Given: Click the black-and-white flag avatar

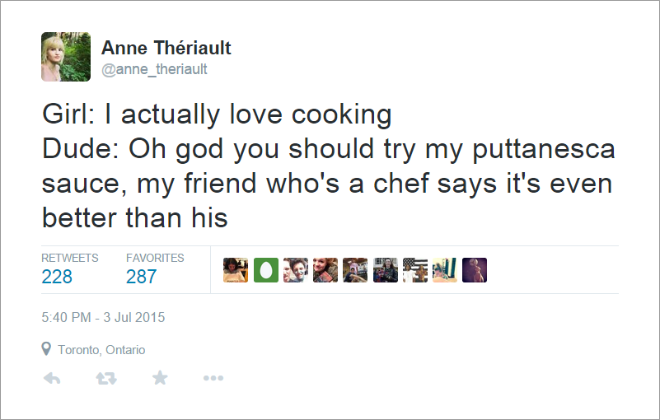Looking at the screenshot, I should (415, 270).
